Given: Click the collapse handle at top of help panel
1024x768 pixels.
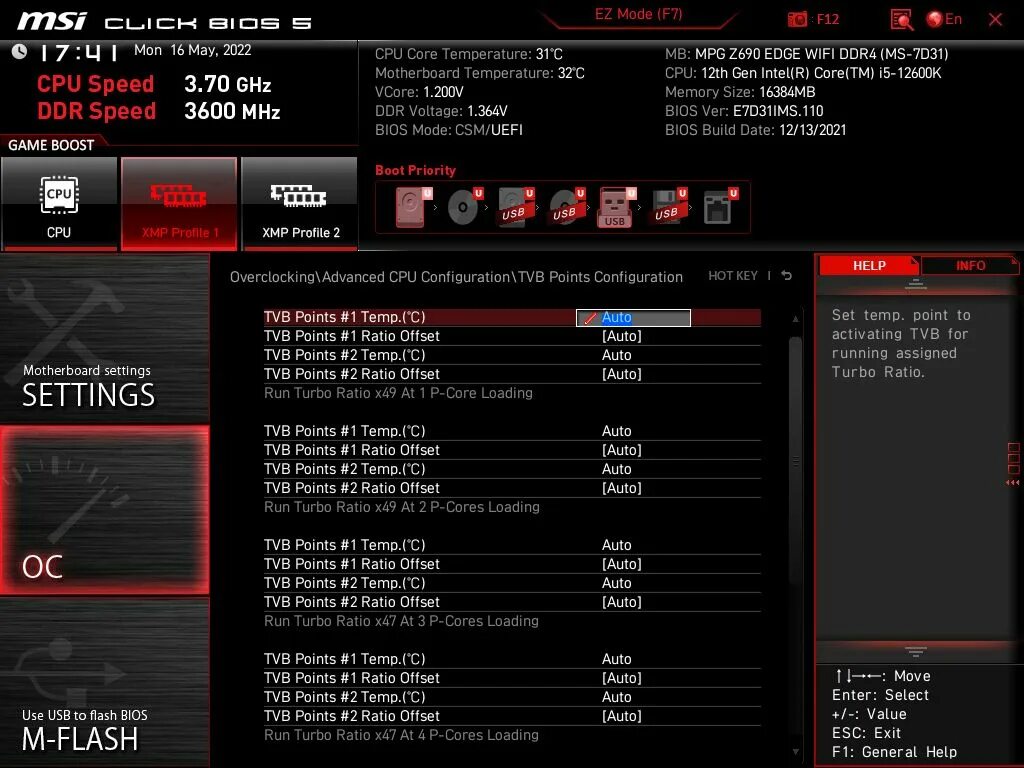Looking at the screenshot, I should click(x=916, y=284).
